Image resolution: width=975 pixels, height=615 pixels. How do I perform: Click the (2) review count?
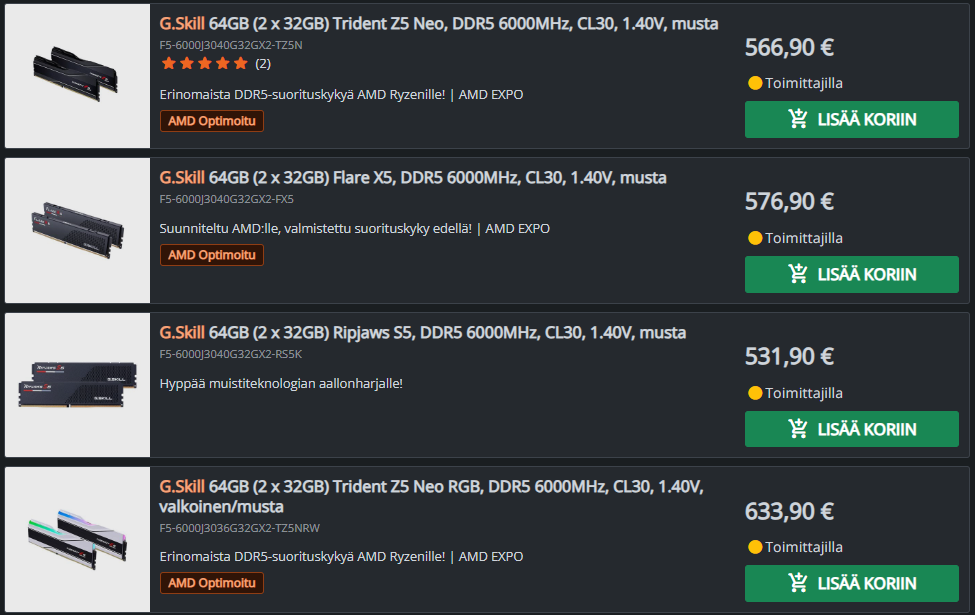[x=263, y=63]
